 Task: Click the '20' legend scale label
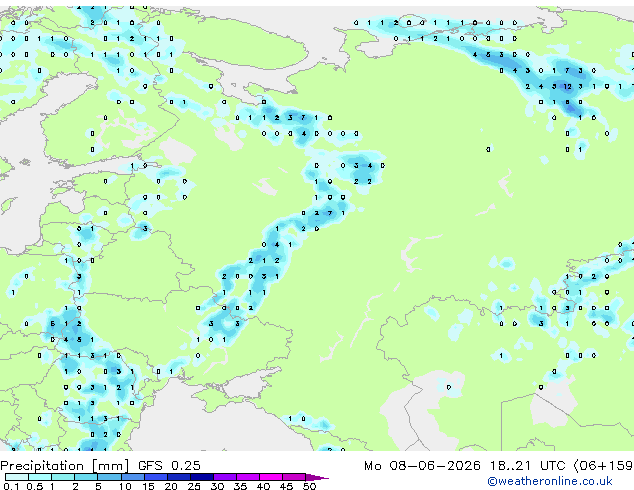point(171,486)
